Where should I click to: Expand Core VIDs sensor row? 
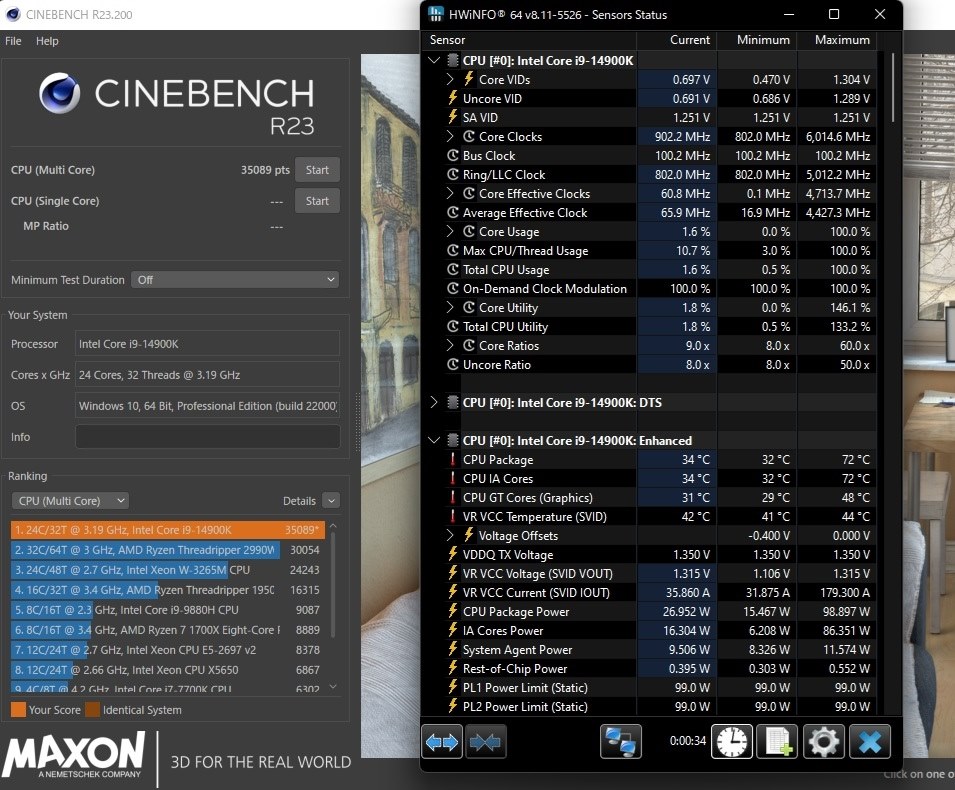point(449,79)
